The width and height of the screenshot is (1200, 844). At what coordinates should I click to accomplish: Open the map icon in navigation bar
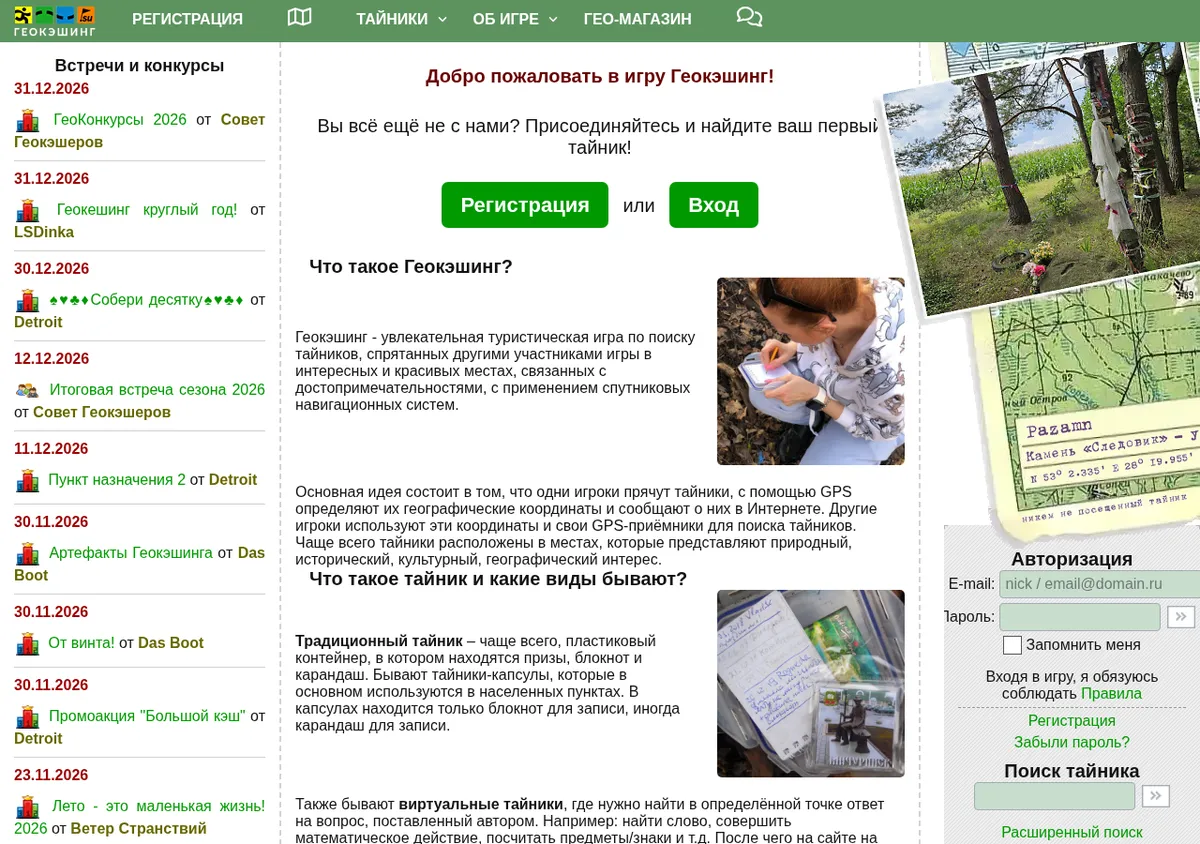299,17
